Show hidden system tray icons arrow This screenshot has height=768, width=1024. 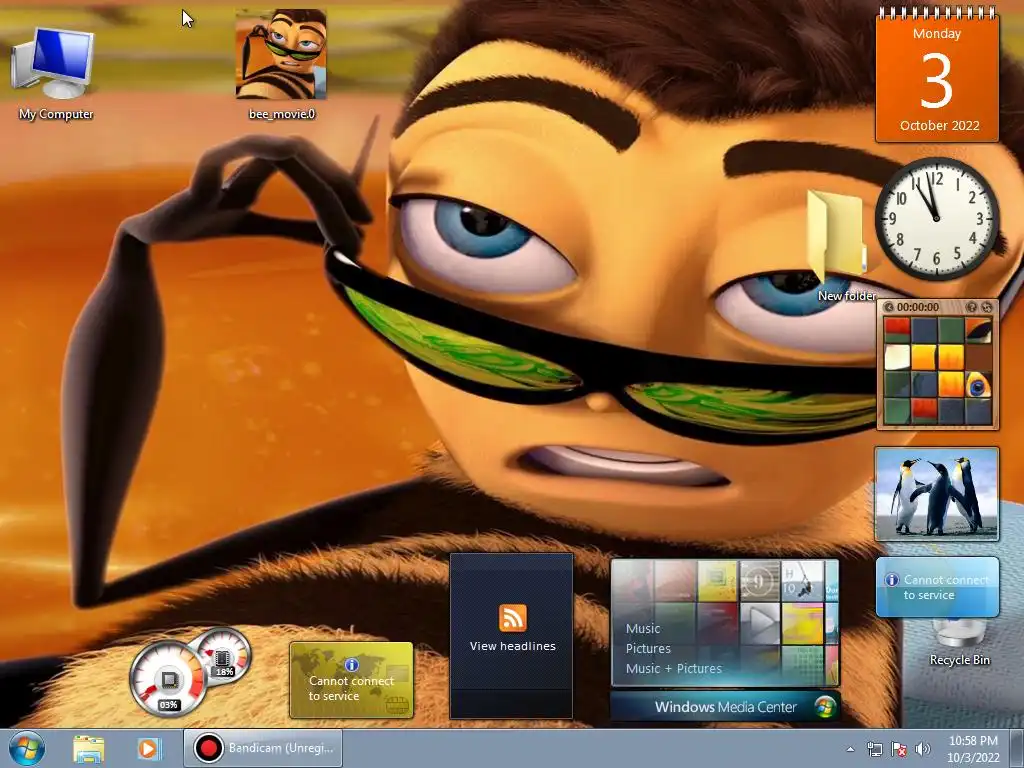click(850, 749)
